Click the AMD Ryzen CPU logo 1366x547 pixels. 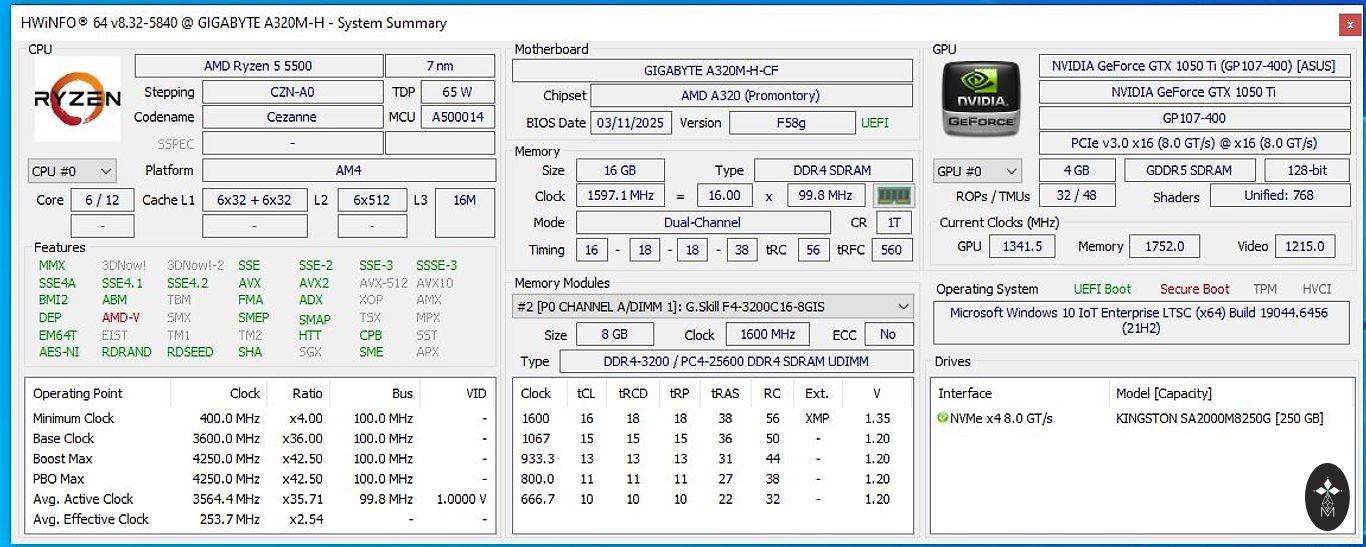[x=77, y=98]
